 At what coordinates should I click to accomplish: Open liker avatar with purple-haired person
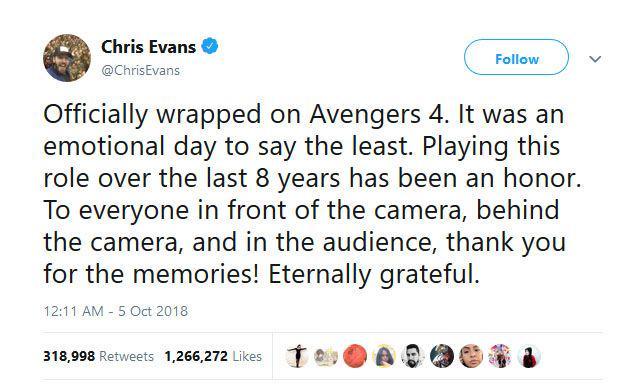tap(384, 356)
